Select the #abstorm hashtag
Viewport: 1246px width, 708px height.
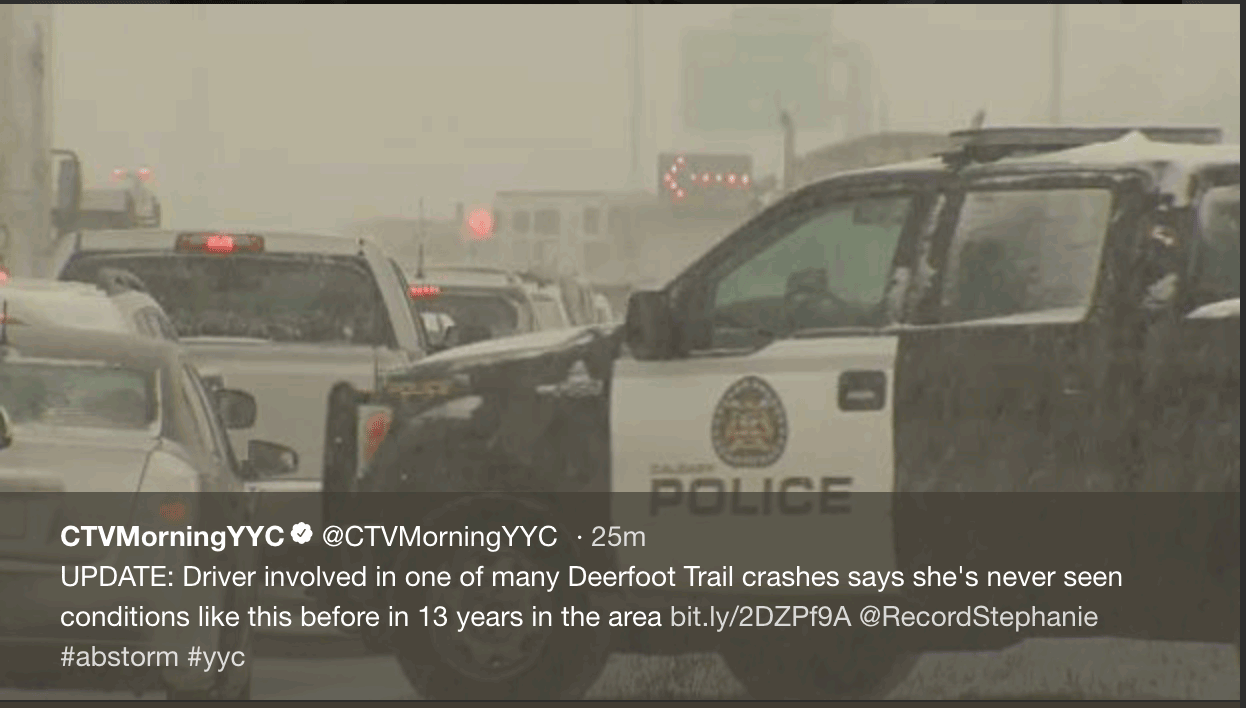point(119,657)
